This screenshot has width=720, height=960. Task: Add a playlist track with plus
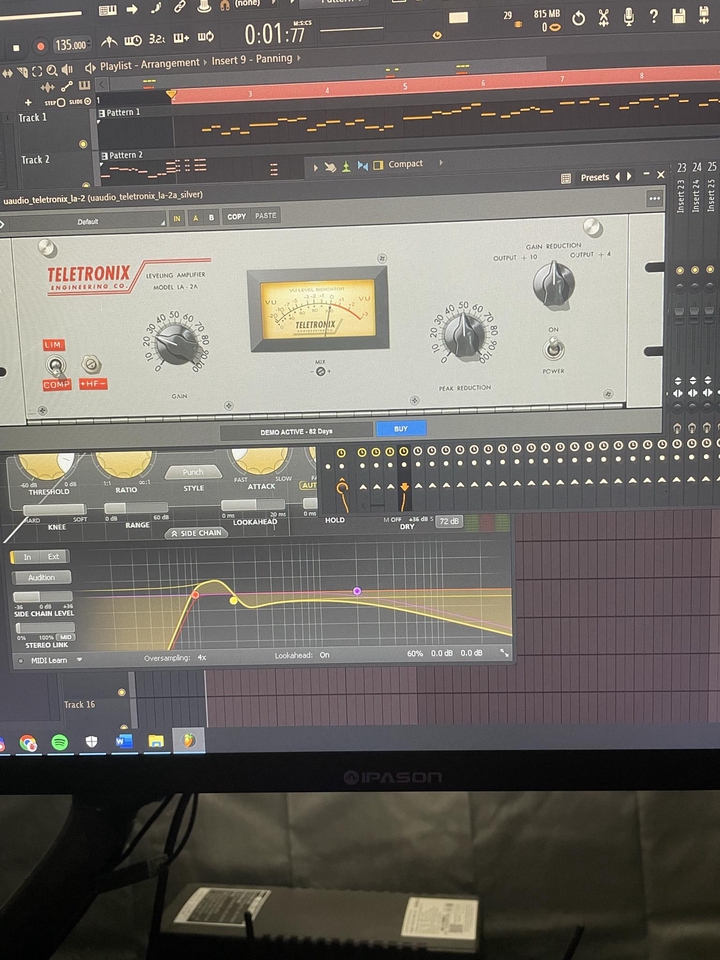click(28, 102)
